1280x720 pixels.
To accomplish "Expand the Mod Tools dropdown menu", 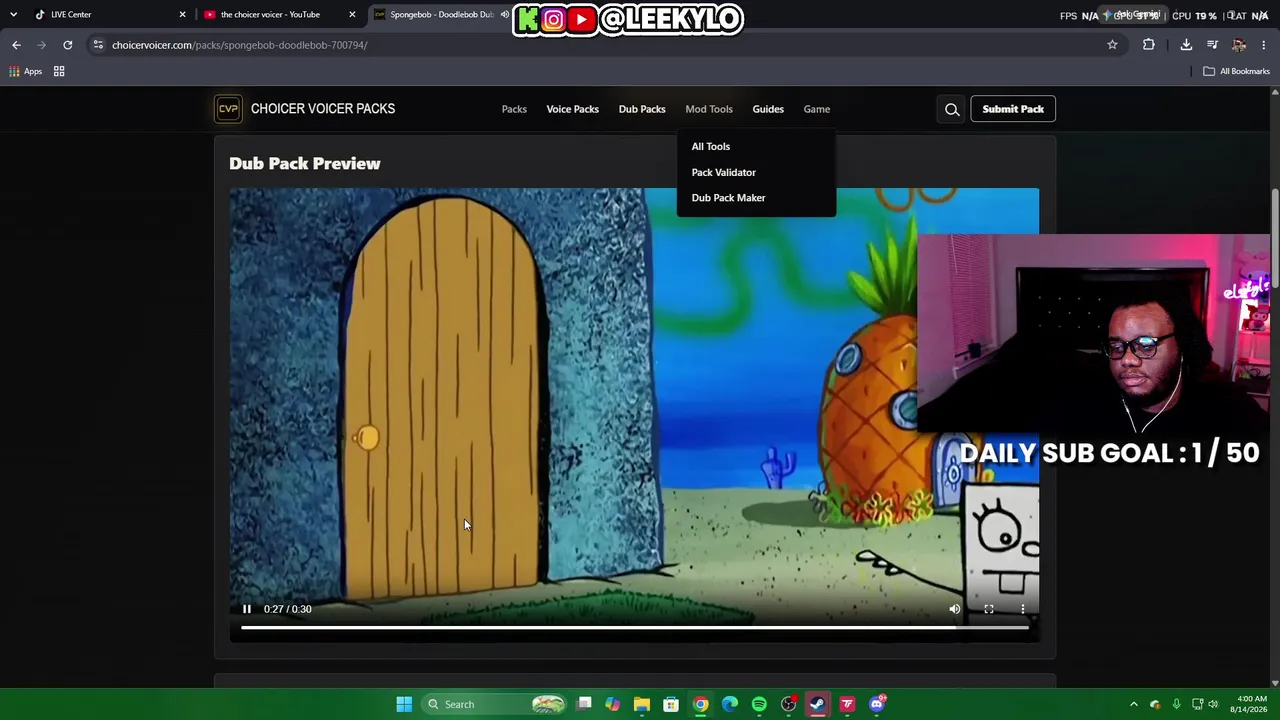I will click(x=709, y=109).
